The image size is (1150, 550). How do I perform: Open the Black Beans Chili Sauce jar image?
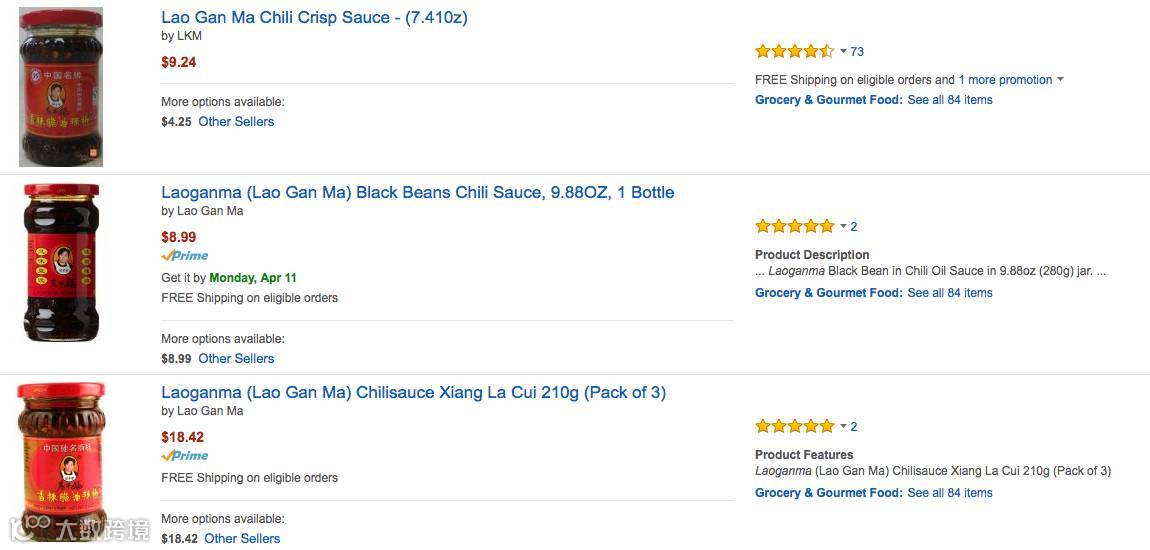click(x=61, y=262)
